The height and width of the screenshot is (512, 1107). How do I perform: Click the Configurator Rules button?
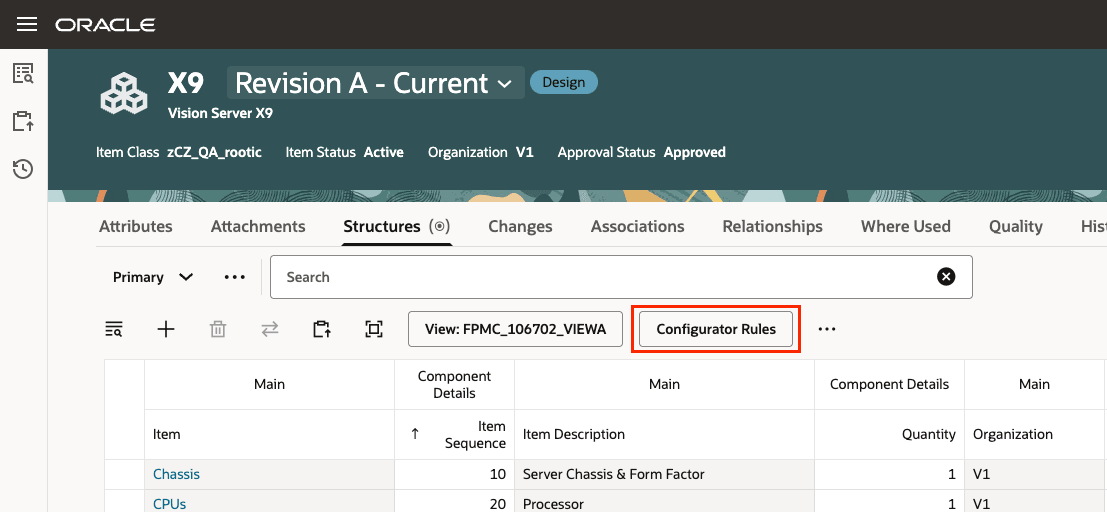click(716, 329)
